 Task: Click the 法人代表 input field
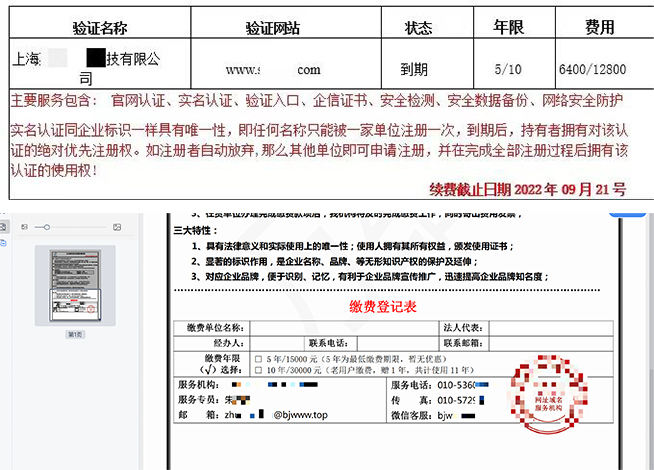(551, 328)
